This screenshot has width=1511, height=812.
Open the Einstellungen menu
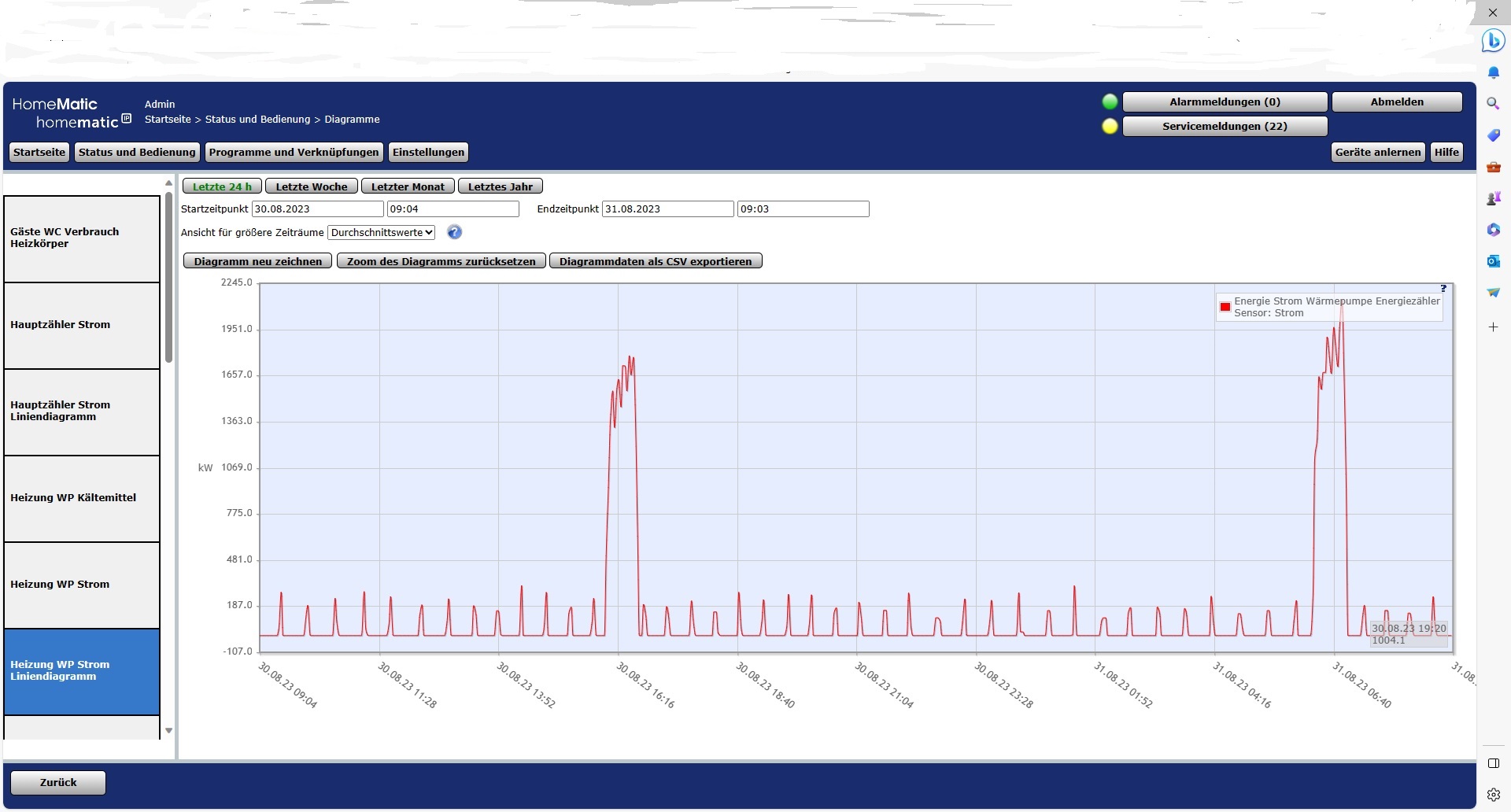coord(429,152)
